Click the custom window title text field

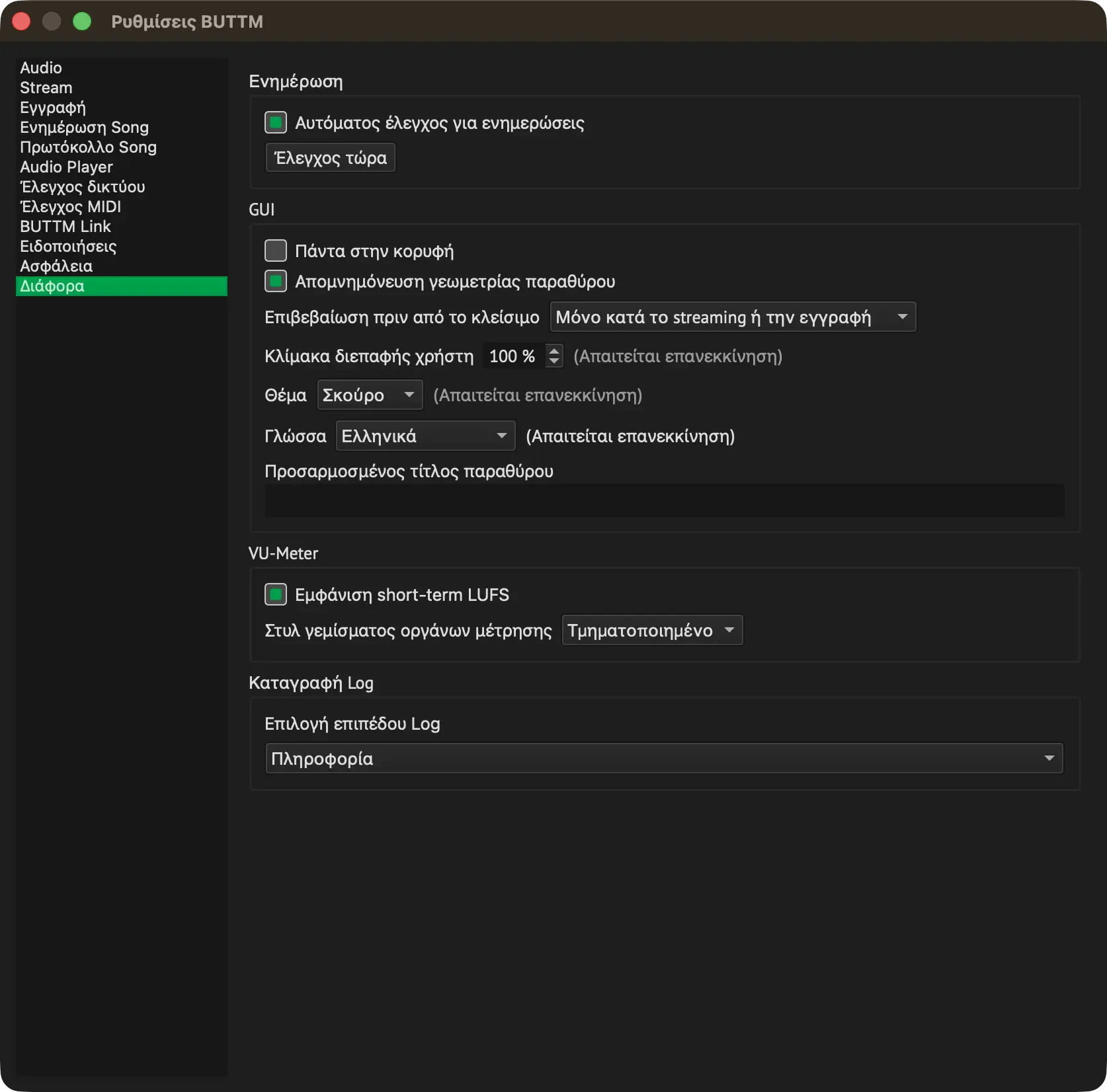pyautogui.click(x=665, y=500)
